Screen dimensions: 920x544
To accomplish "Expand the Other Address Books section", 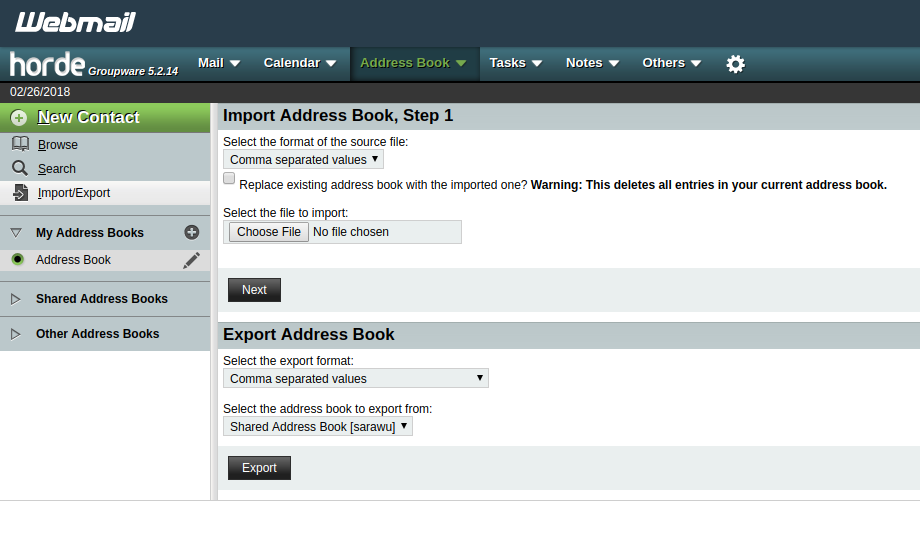I will [16, 334].
